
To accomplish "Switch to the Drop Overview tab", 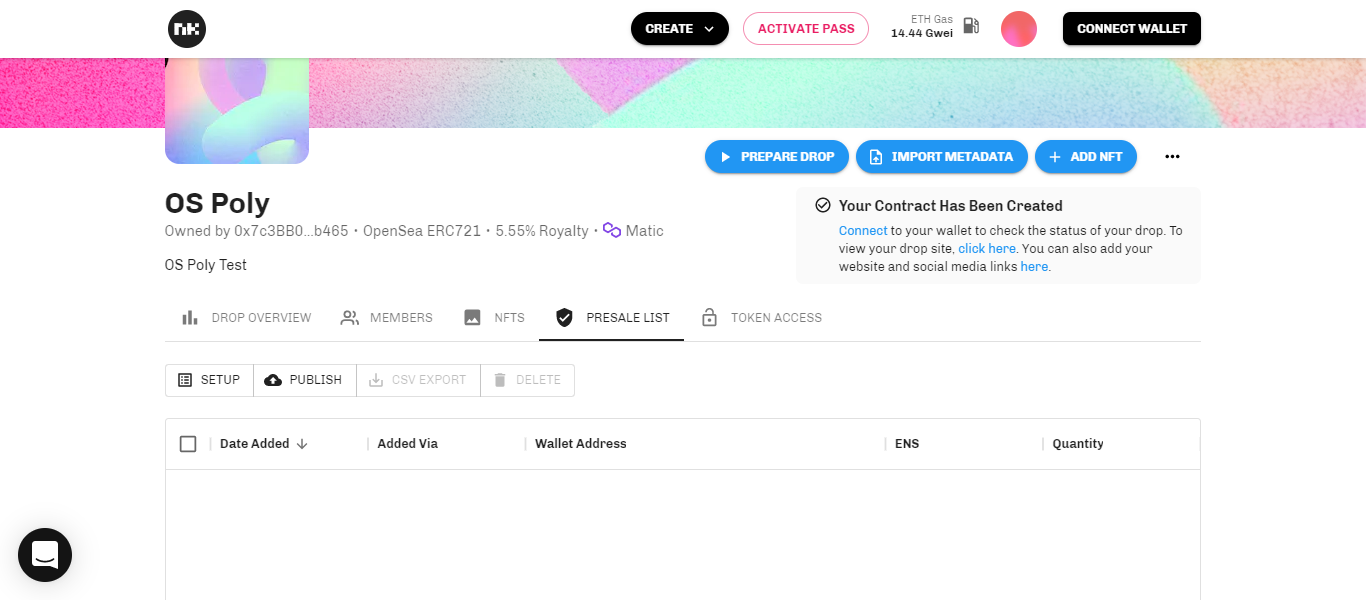I will click(x=246, y=318).
